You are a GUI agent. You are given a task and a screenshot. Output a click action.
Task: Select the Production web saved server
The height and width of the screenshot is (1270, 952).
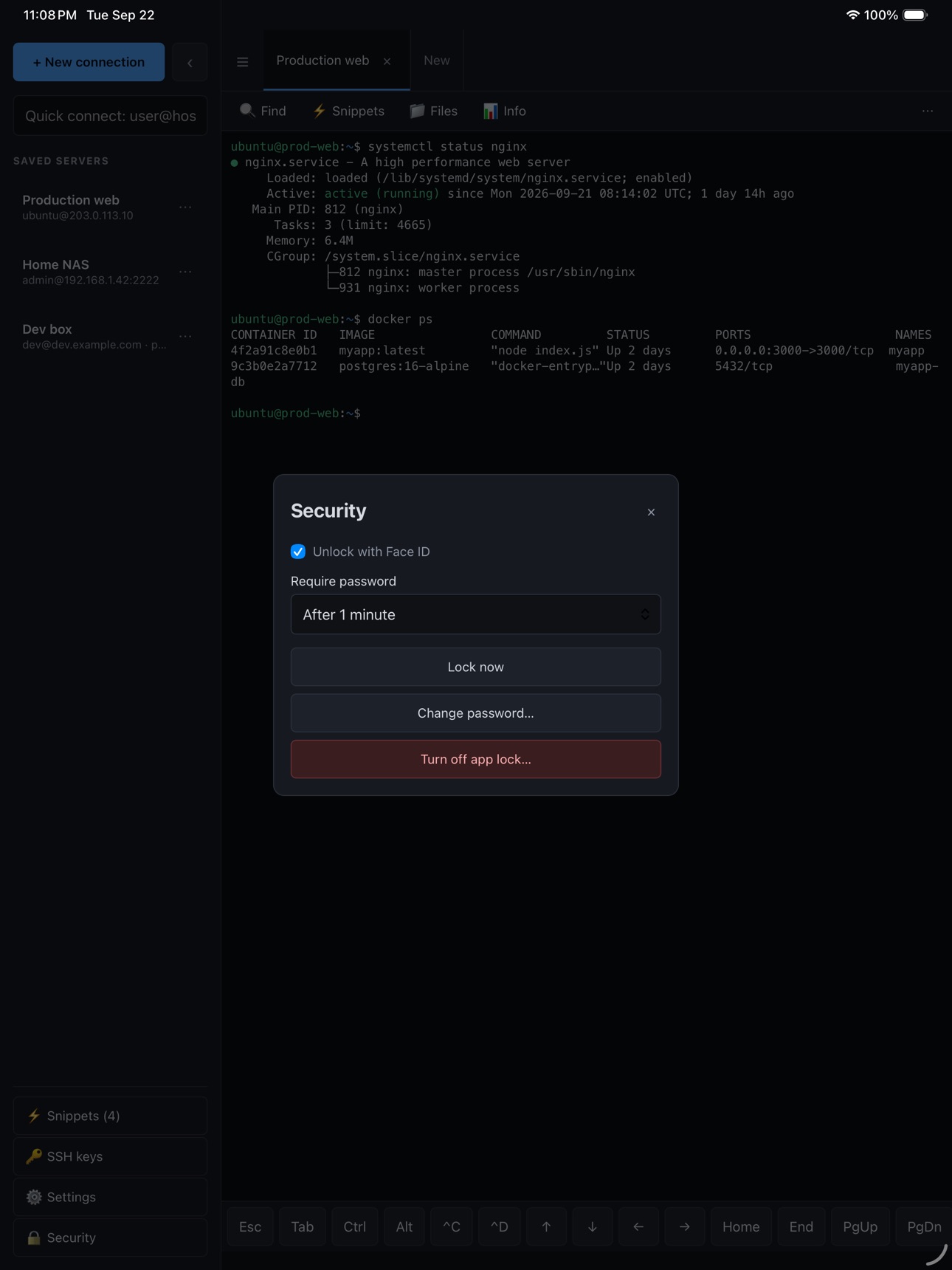110,207
